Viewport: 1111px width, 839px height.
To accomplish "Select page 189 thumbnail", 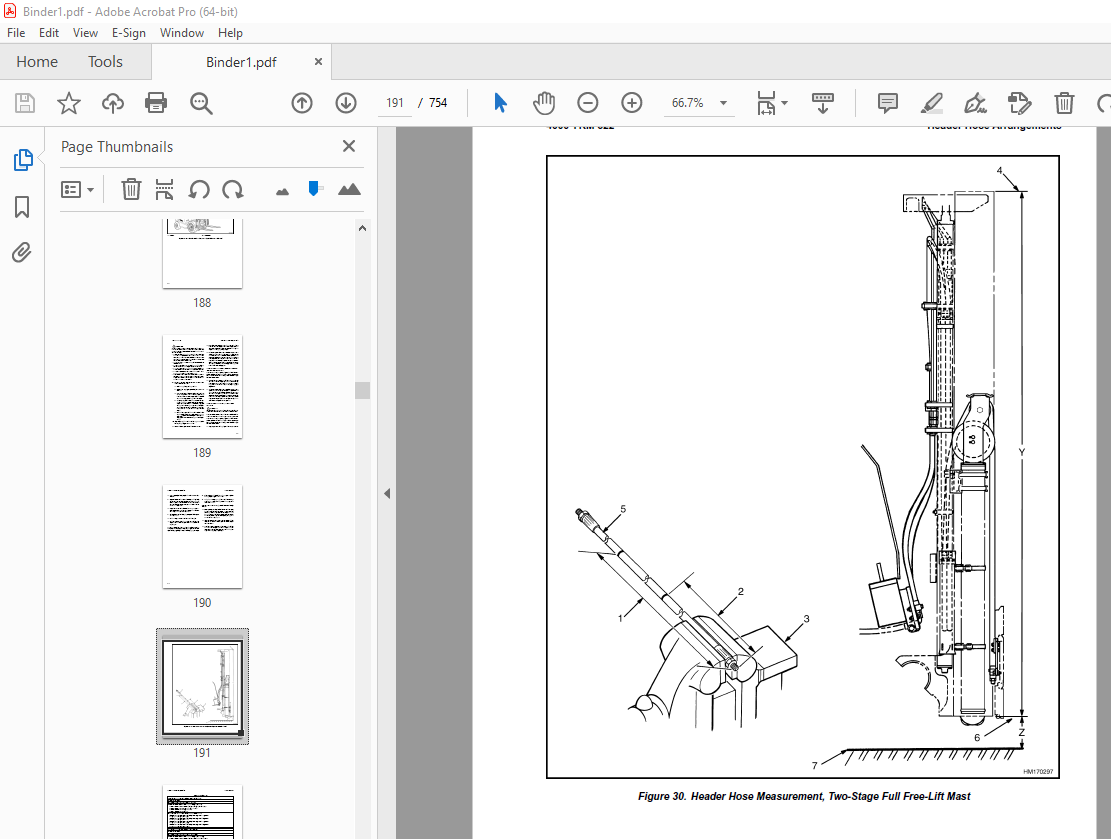I will 203,387.
